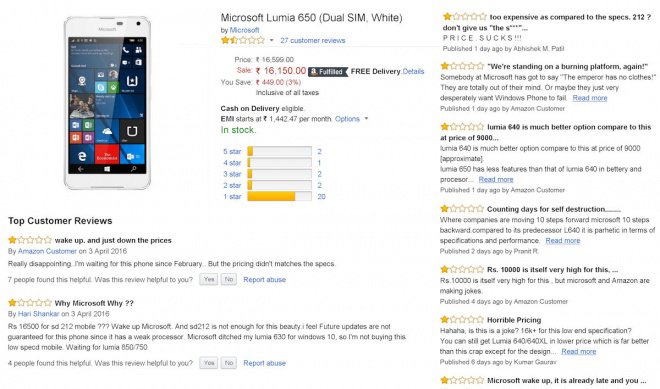The image size is (660, 389).
Task: Click No on the Hari Shankar review
Action: [229, 363]
